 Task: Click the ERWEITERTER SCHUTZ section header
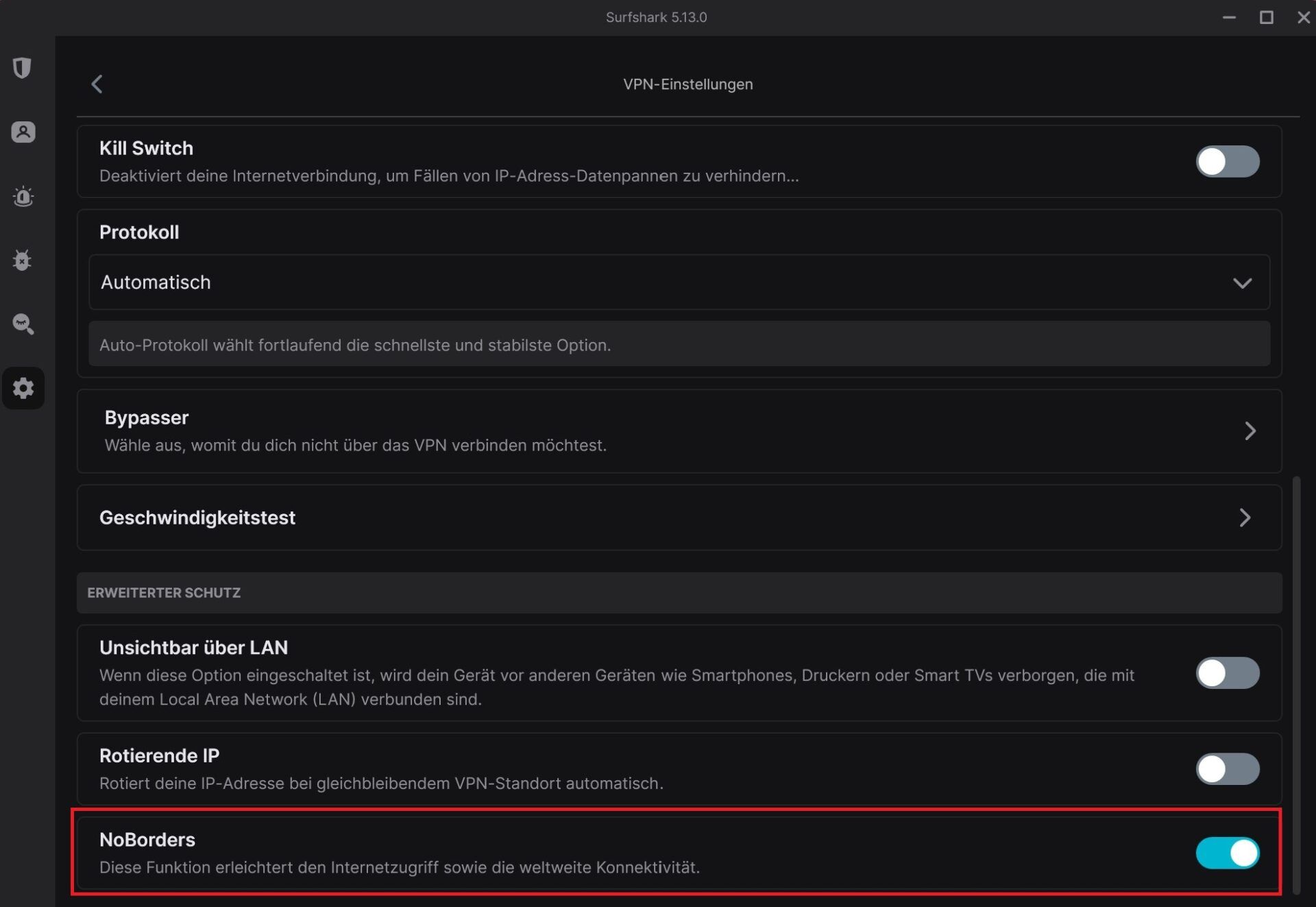(164, 593)
